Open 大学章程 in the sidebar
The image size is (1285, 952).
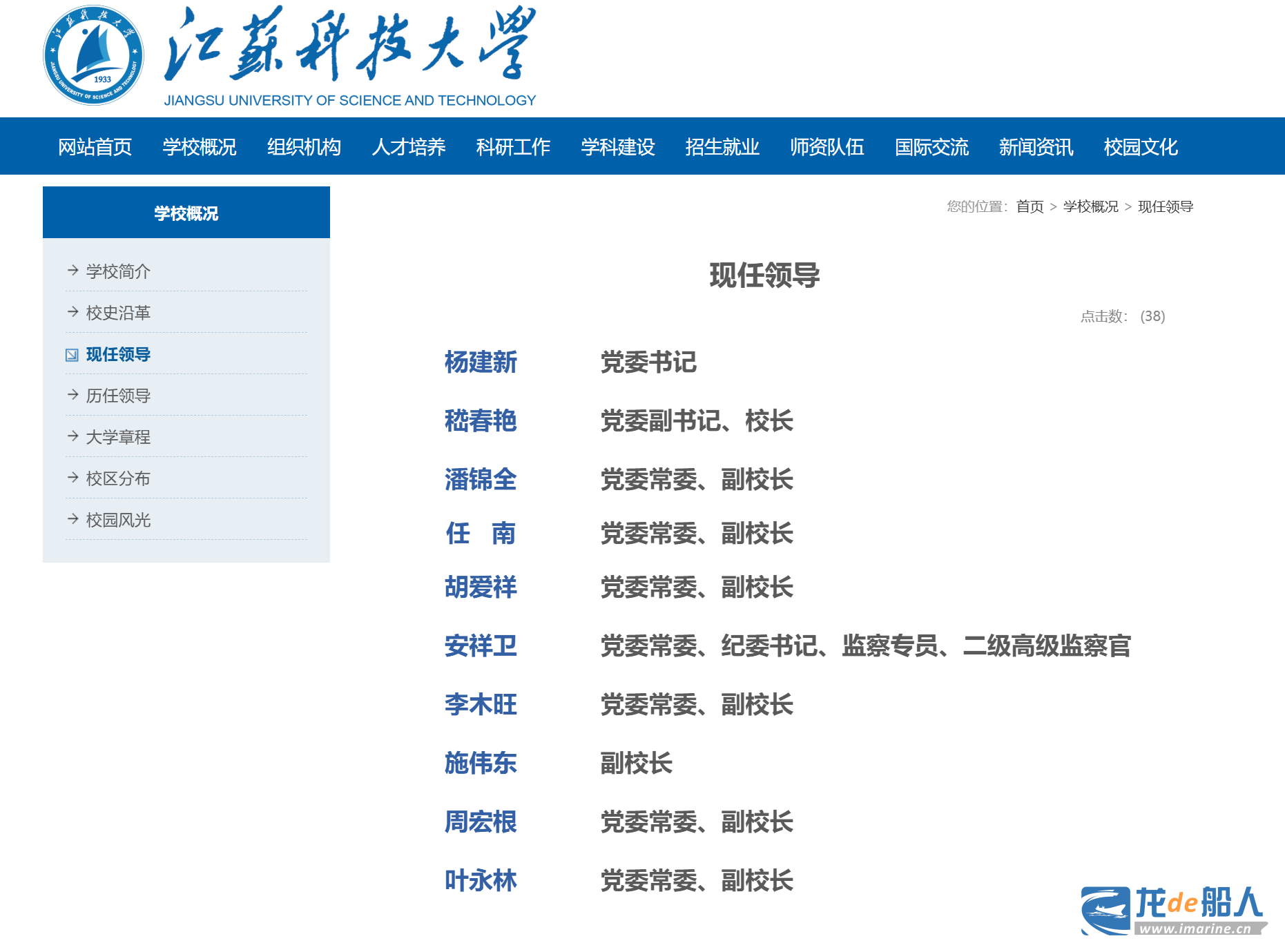coord(118,437)
